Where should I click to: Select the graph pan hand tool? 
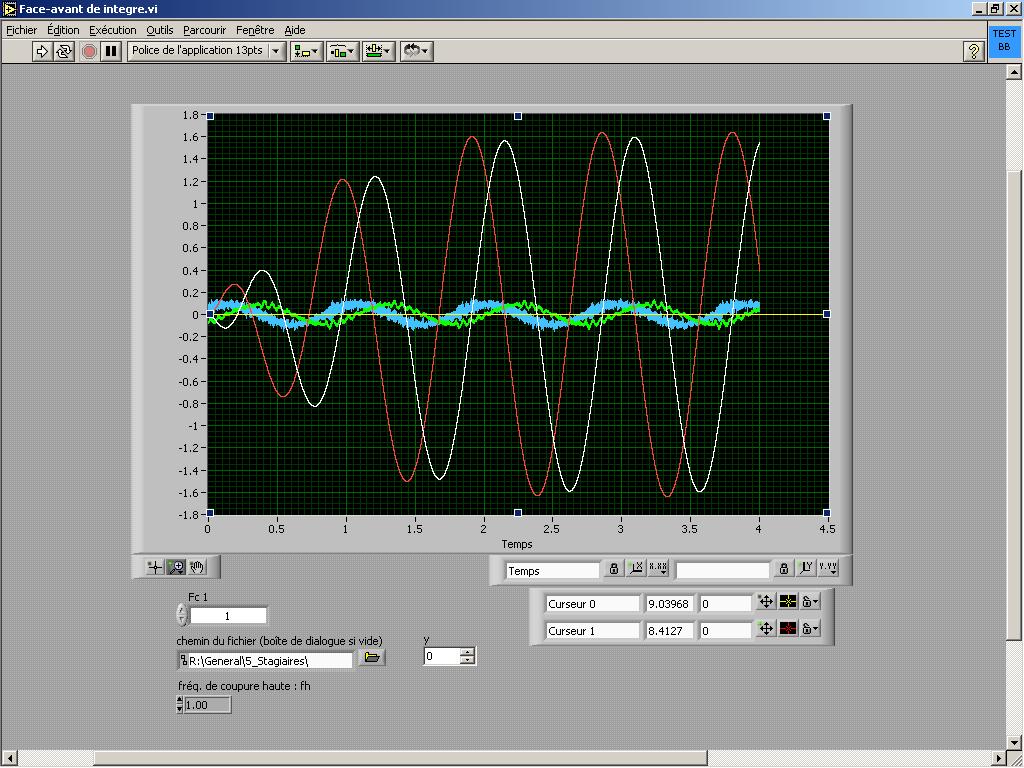(x=198, y=567)
